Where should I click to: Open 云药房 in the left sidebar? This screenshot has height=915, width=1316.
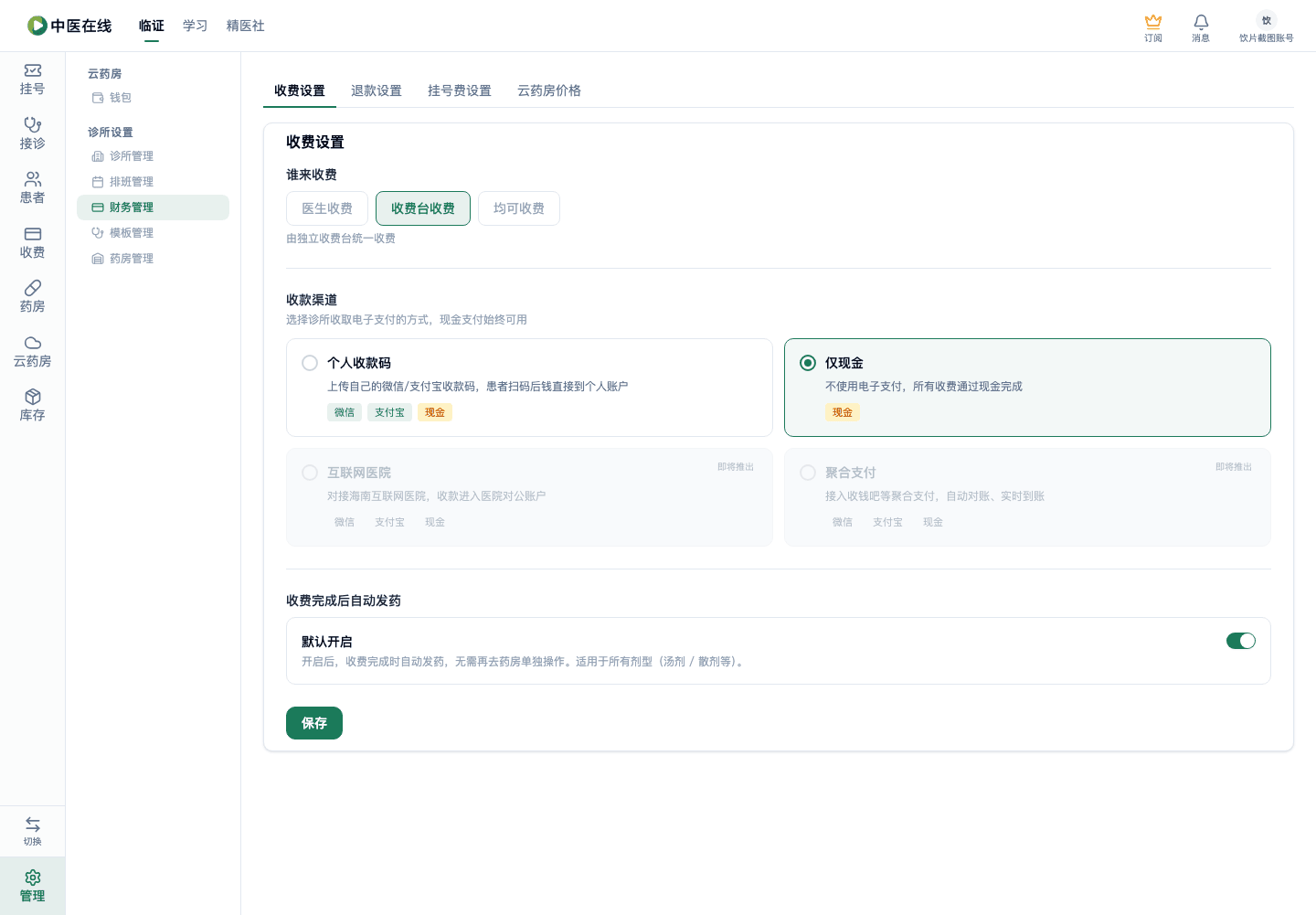click(x=32, y=351)
